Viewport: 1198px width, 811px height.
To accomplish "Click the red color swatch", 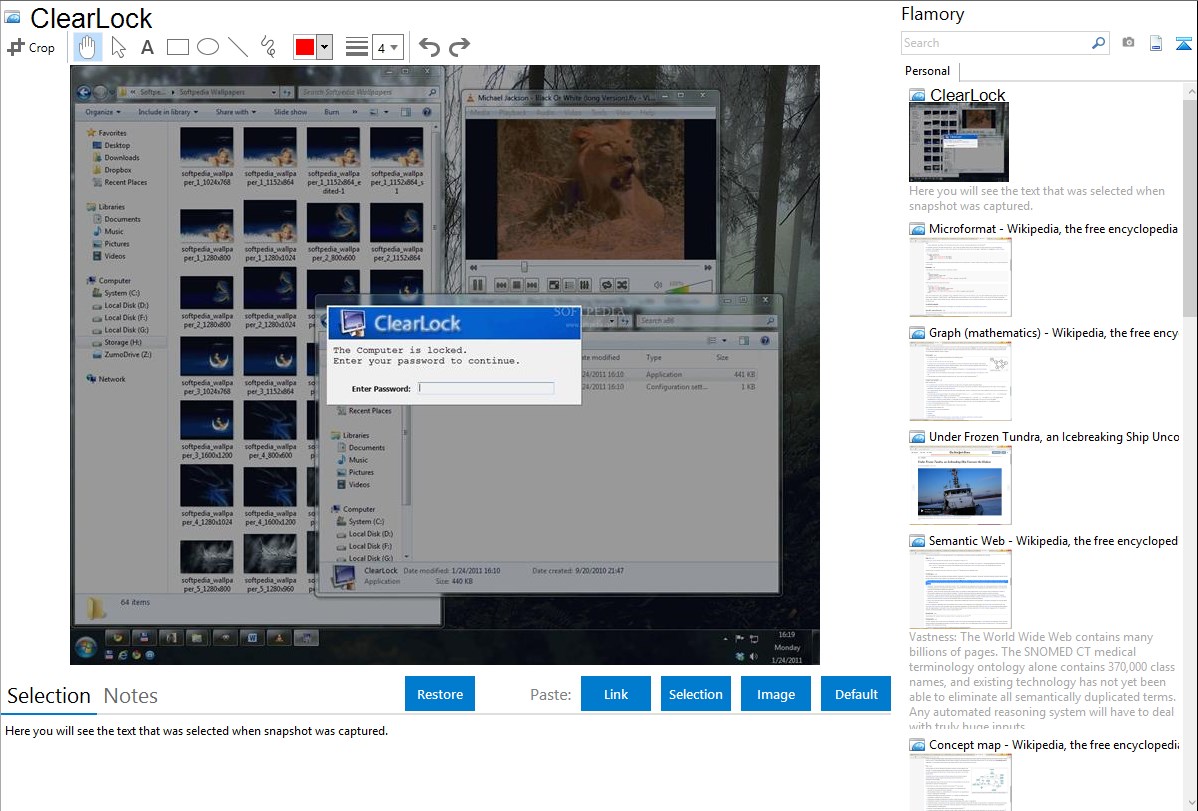I will click(x=305, y=47).
